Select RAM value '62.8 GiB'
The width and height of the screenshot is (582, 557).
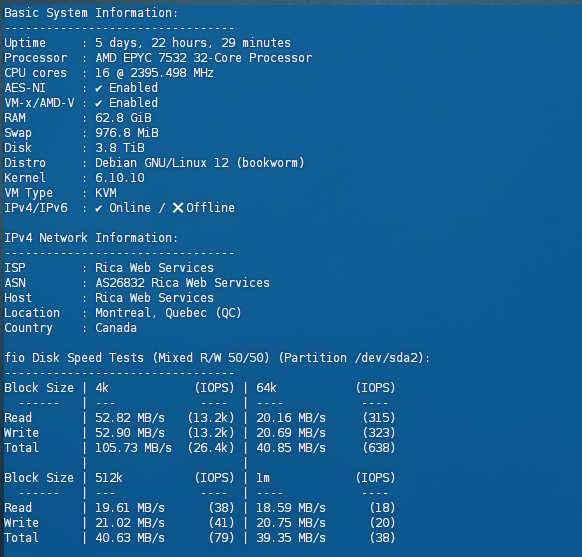click(123, 118)
